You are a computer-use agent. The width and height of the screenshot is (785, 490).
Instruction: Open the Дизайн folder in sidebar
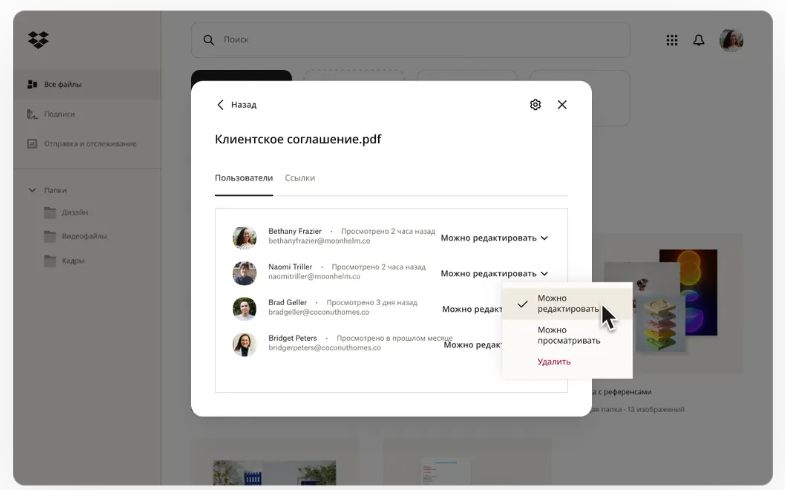(x=74, y=213)
